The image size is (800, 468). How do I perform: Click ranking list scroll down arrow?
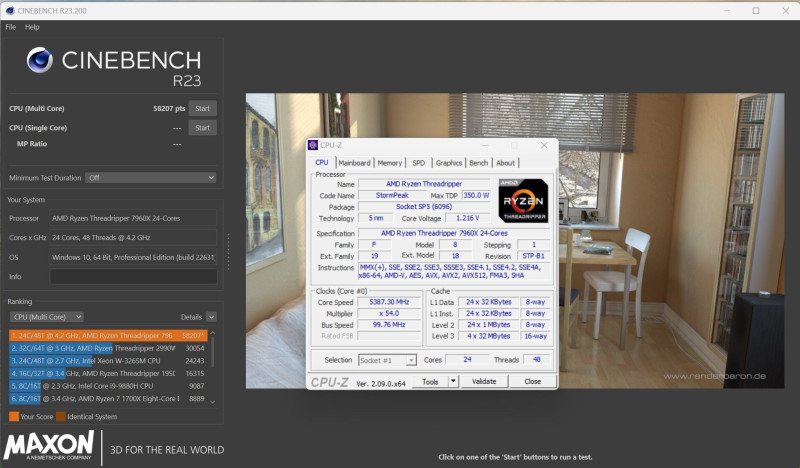213,402
